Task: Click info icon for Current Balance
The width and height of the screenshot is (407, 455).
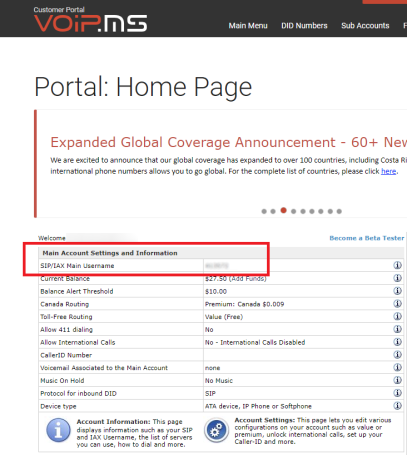Action: (x=397, y=278)
